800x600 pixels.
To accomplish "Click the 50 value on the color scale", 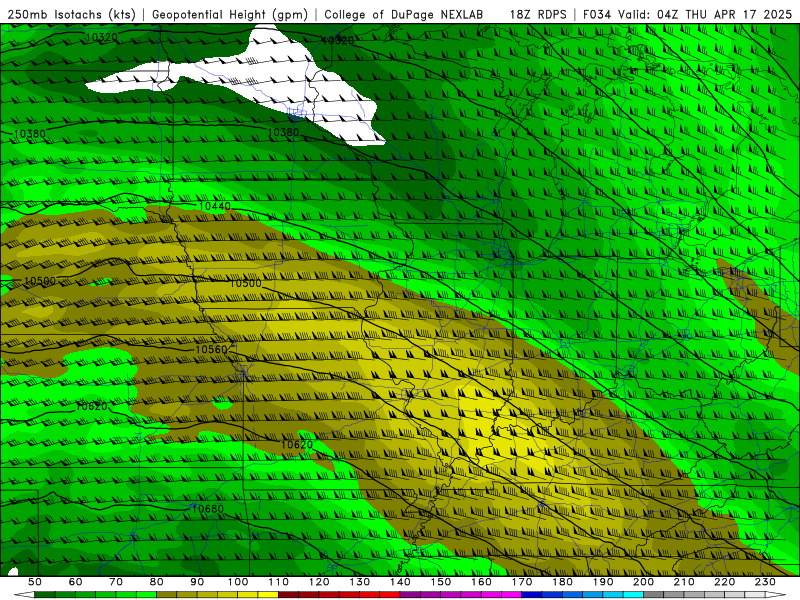I will pos(35,582).
